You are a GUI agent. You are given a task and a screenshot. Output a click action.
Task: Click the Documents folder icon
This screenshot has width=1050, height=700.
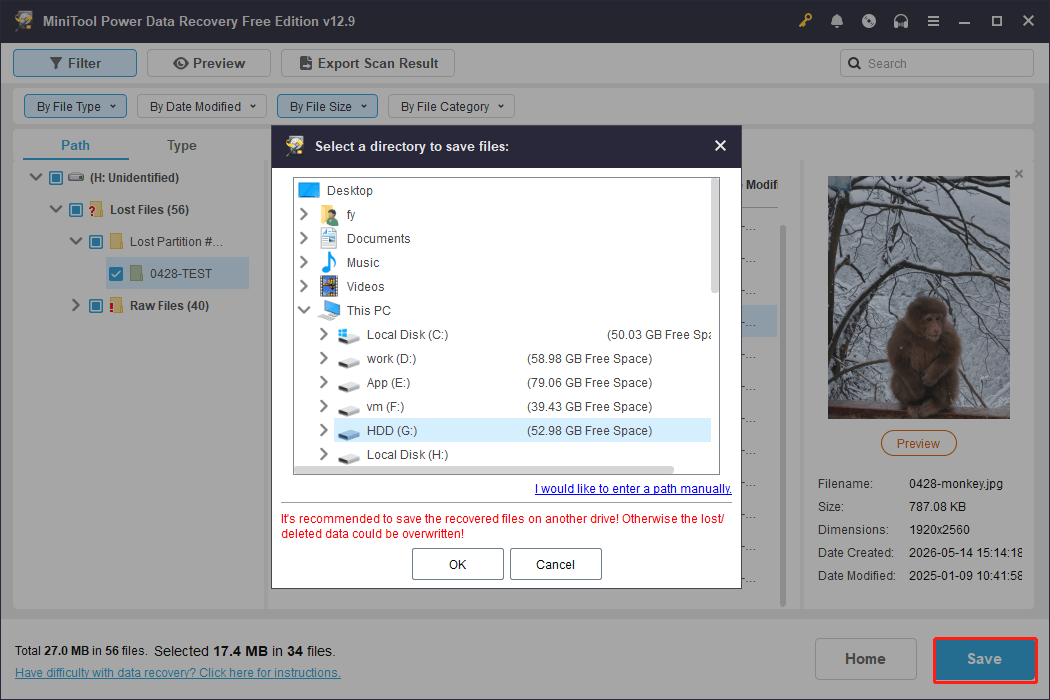(x=329, y=238)
